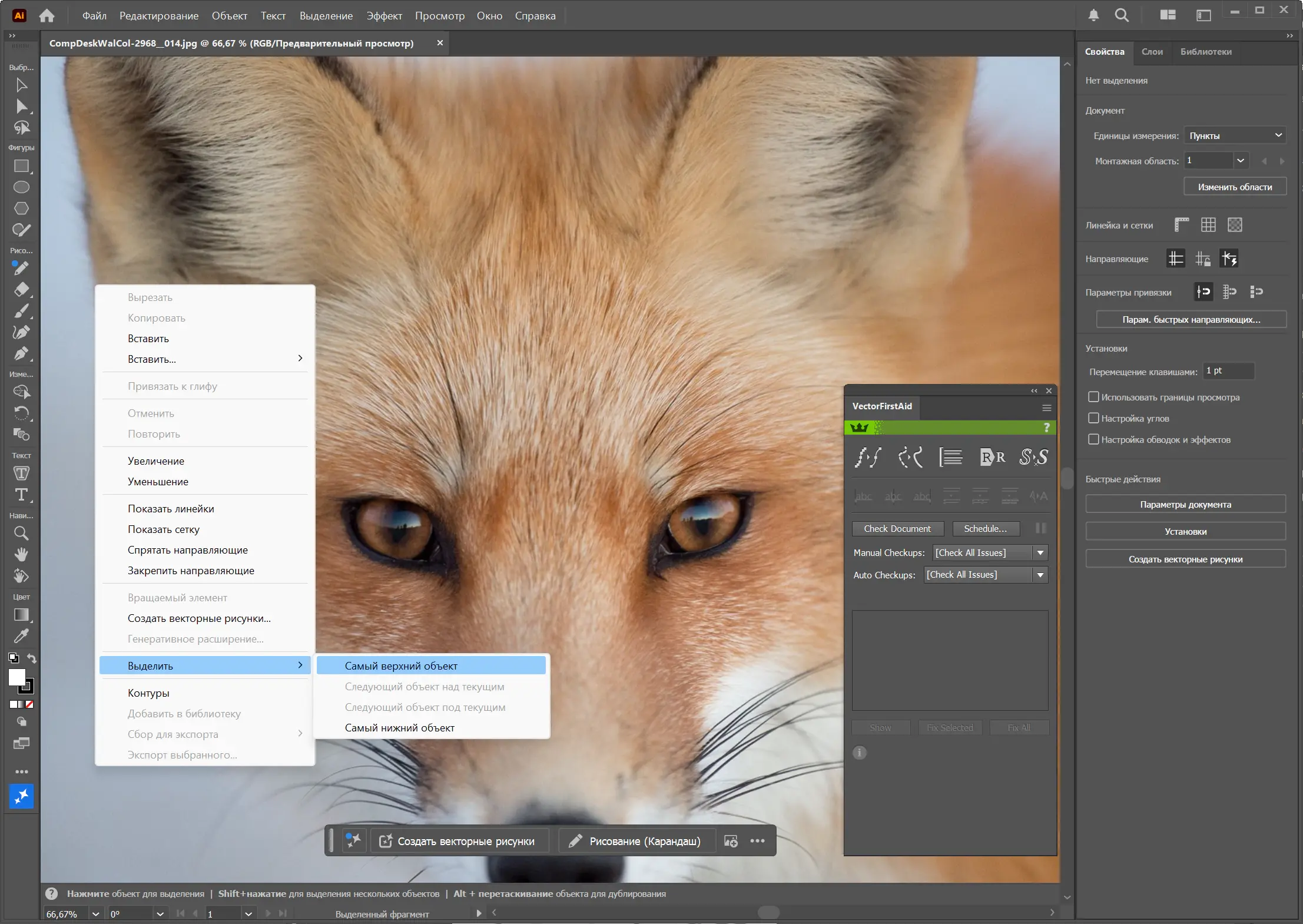Viewport: 1303px width, 924px height.
Task: Click the Eyedropper tool
Action: [21, 636]
